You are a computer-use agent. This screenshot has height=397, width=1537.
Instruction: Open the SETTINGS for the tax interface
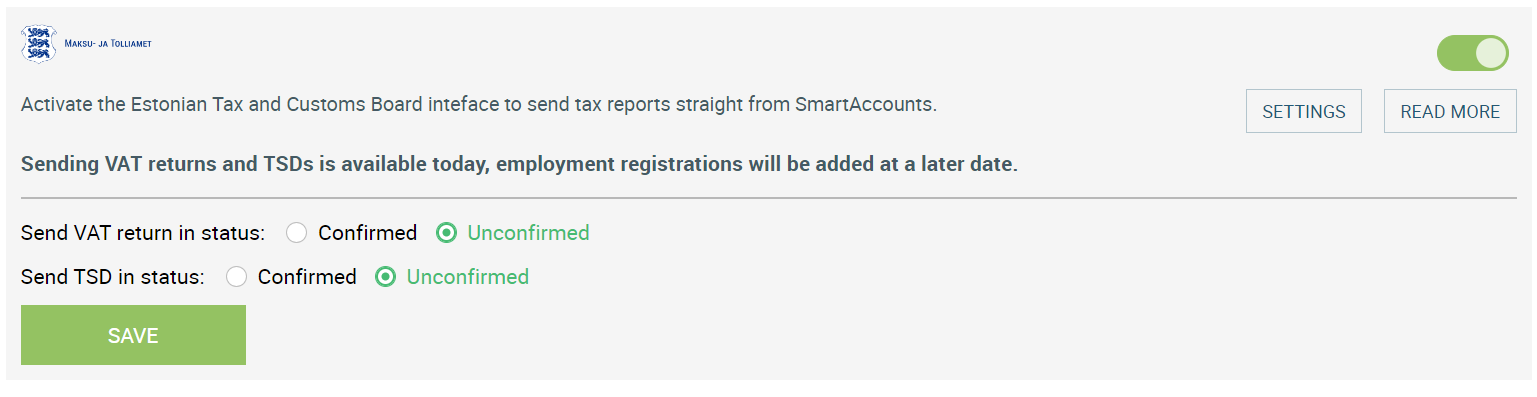1304,111
